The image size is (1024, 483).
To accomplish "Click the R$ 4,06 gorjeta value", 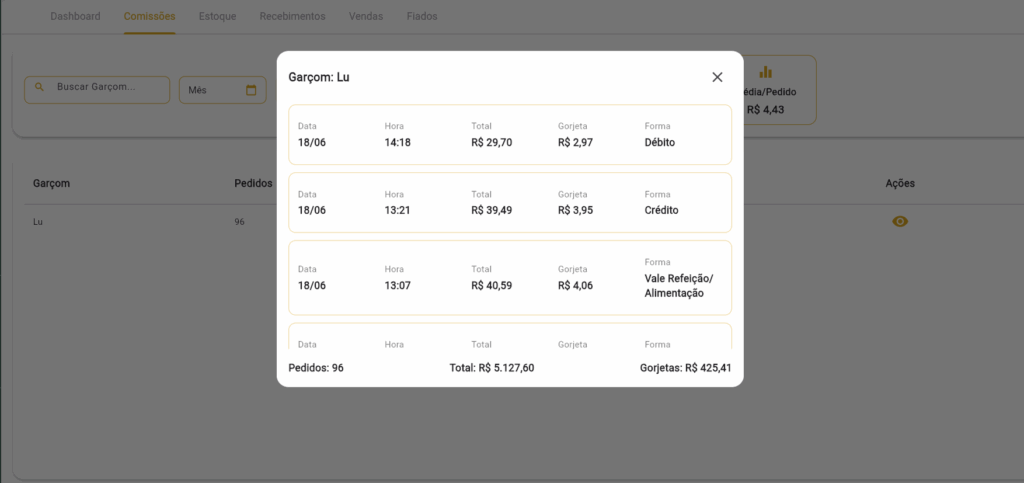I will [x=575, y=285].
